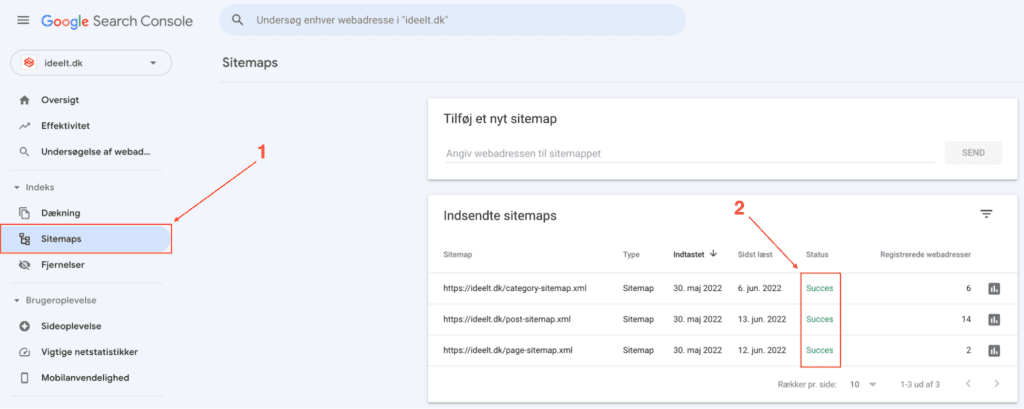Go to previous page arrow in table footer
This screenshot has width=1024, height=409.
point(968,384)
